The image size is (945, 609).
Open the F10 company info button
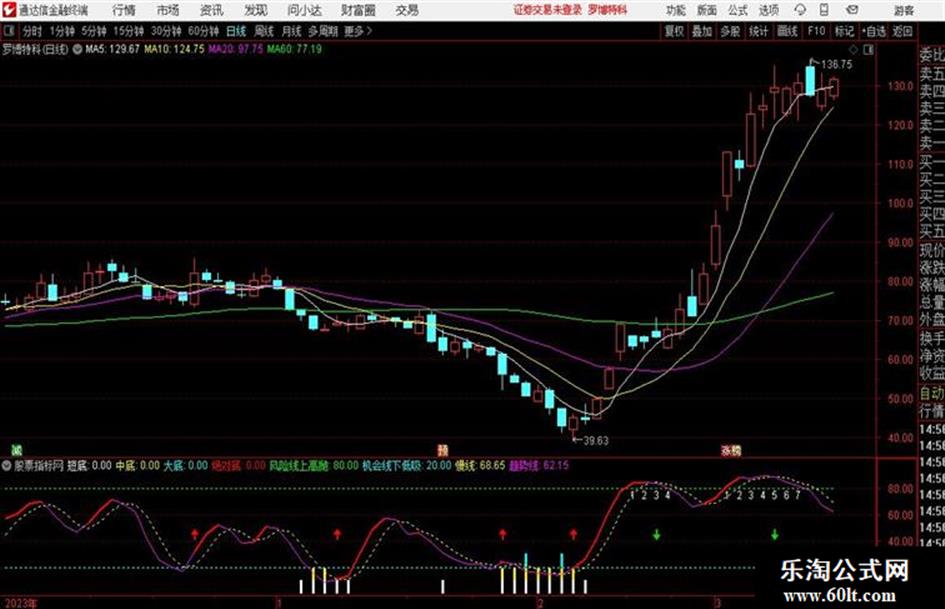[817, 31]
